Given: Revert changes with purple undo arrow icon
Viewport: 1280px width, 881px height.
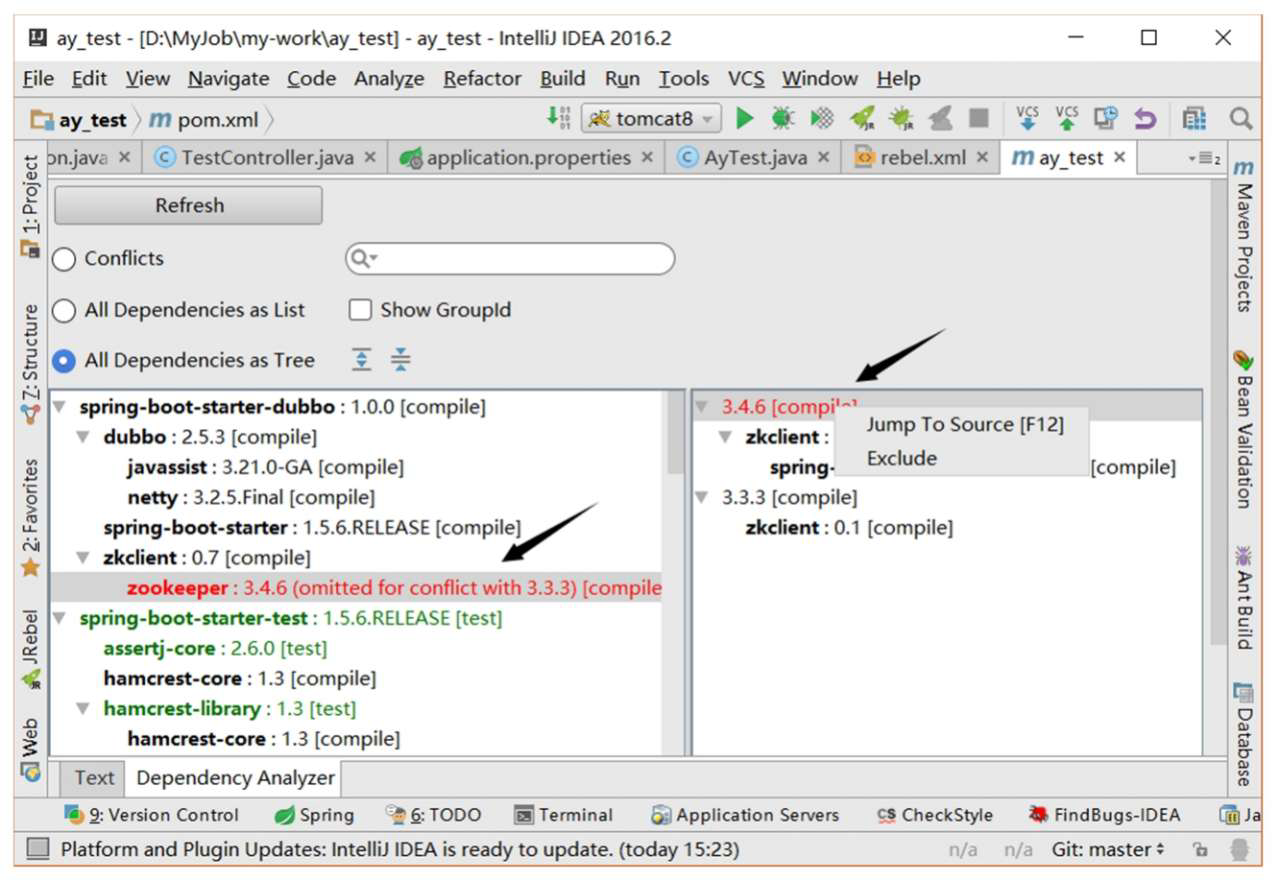Looking at the screenshot, I should coord(1144,119).
